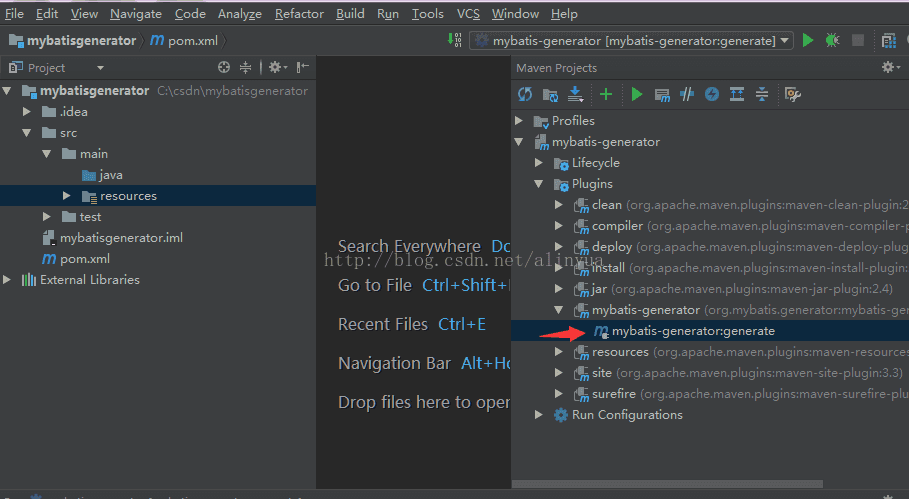Click Reimport All Maven Projects icon

click(x=525, y=94)
